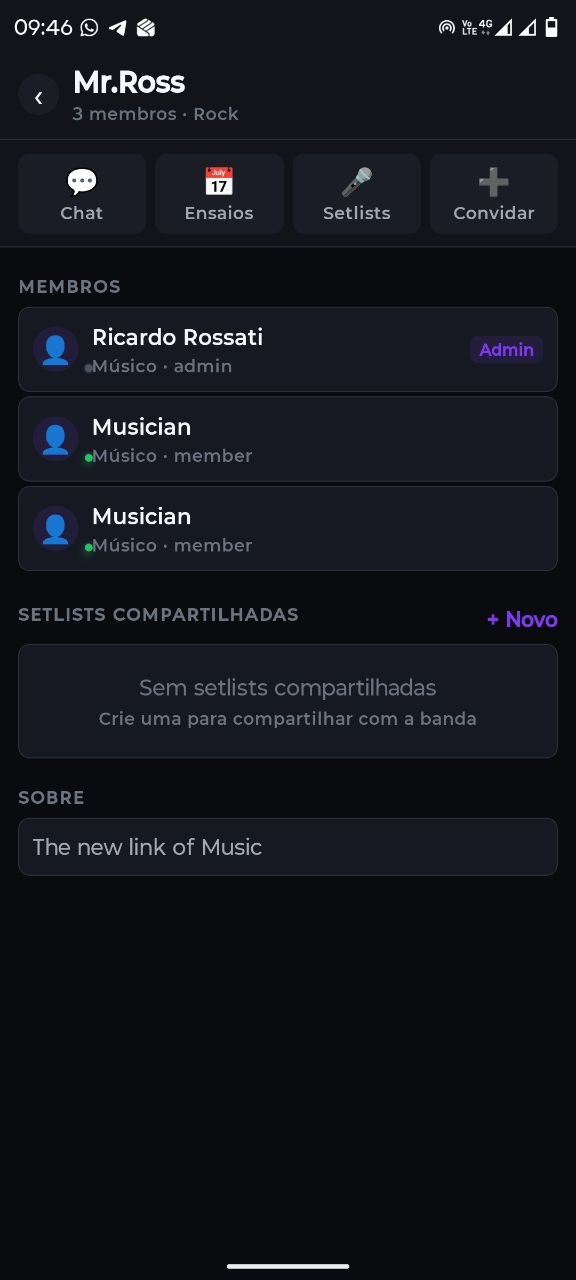The width and height of the screenshot is (576, 1280).
Task: Create a setlist with + Novo
Action: click(x=521, y=619)
